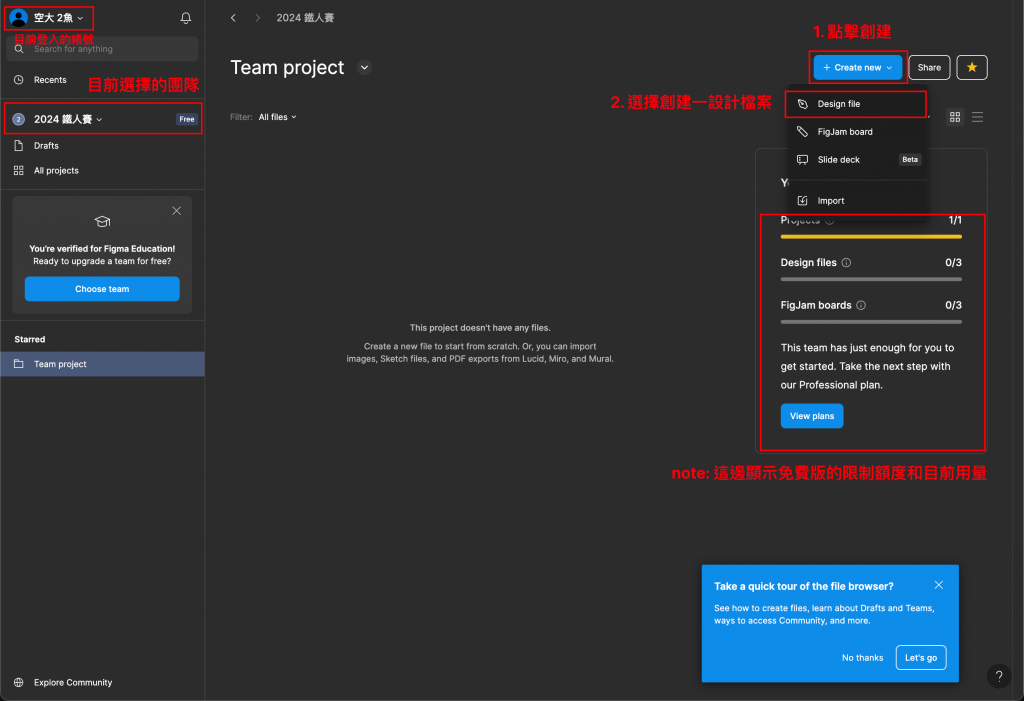
Task: Choose Import from the menu
Action: [x=857, y=201]
